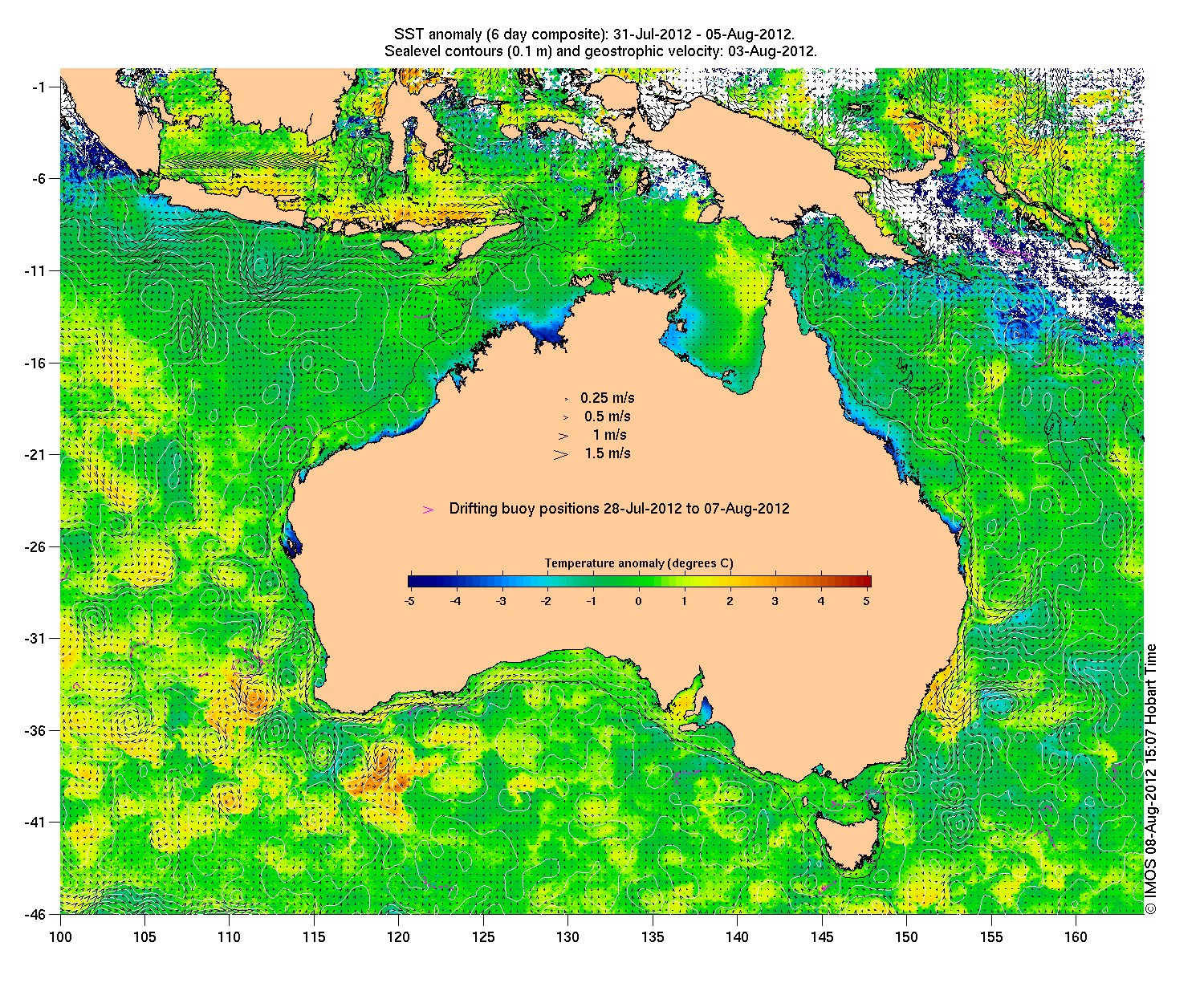Viewport: 1204px width, 983px height.
Task: Click the latitude axis label -36
Action: point(37,730)
